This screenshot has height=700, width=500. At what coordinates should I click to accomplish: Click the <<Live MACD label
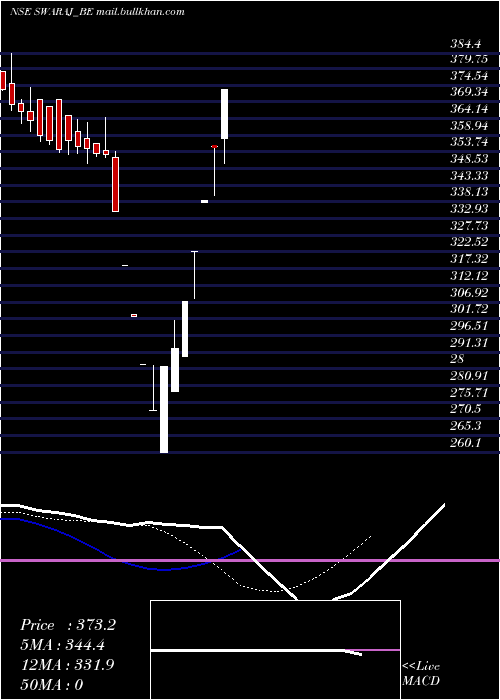421,674
